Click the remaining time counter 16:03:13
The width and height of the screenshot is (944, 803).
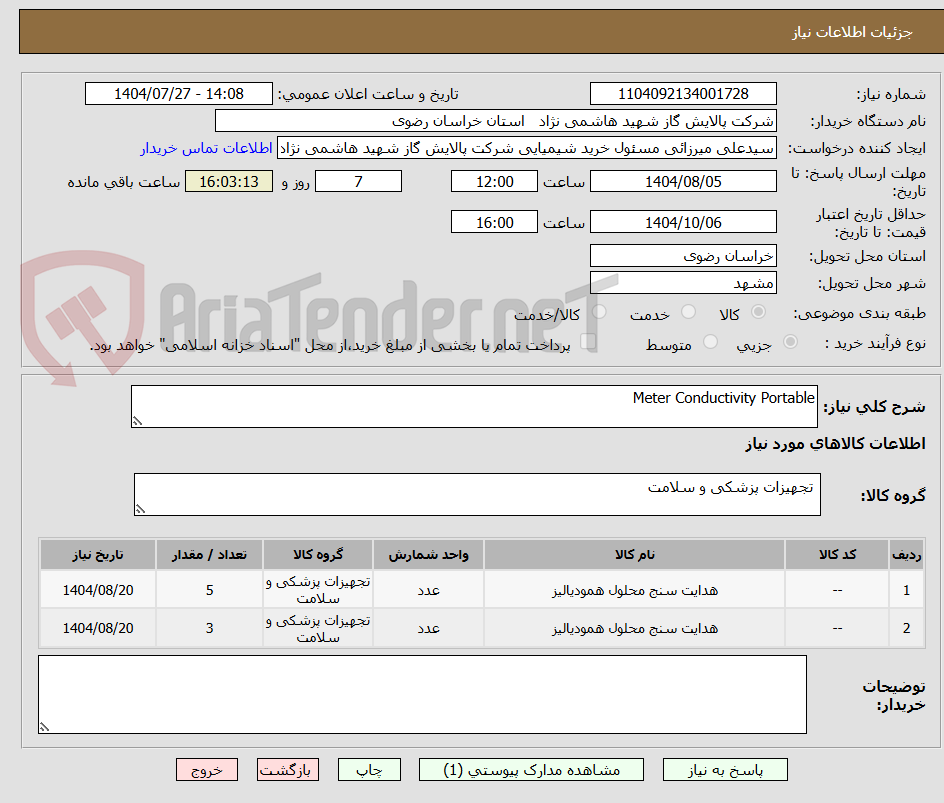coord(229,181)
